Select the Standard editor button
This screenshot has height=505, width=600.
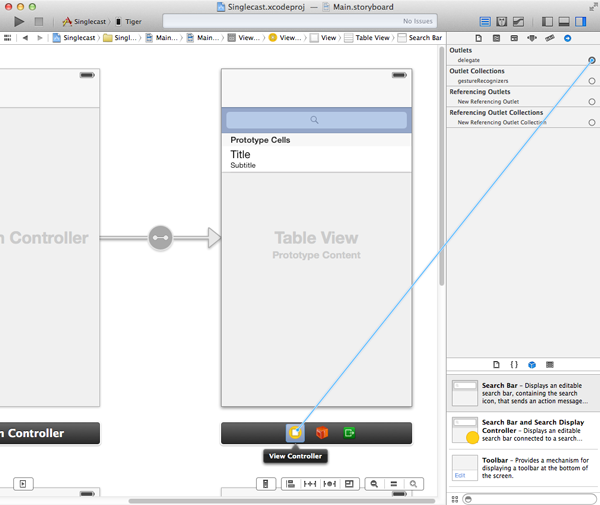point(485,22)
